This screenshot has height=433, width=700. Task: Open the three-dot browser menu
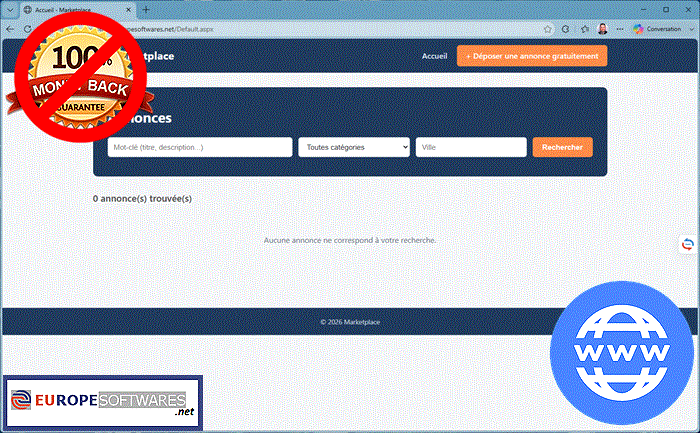620,29
